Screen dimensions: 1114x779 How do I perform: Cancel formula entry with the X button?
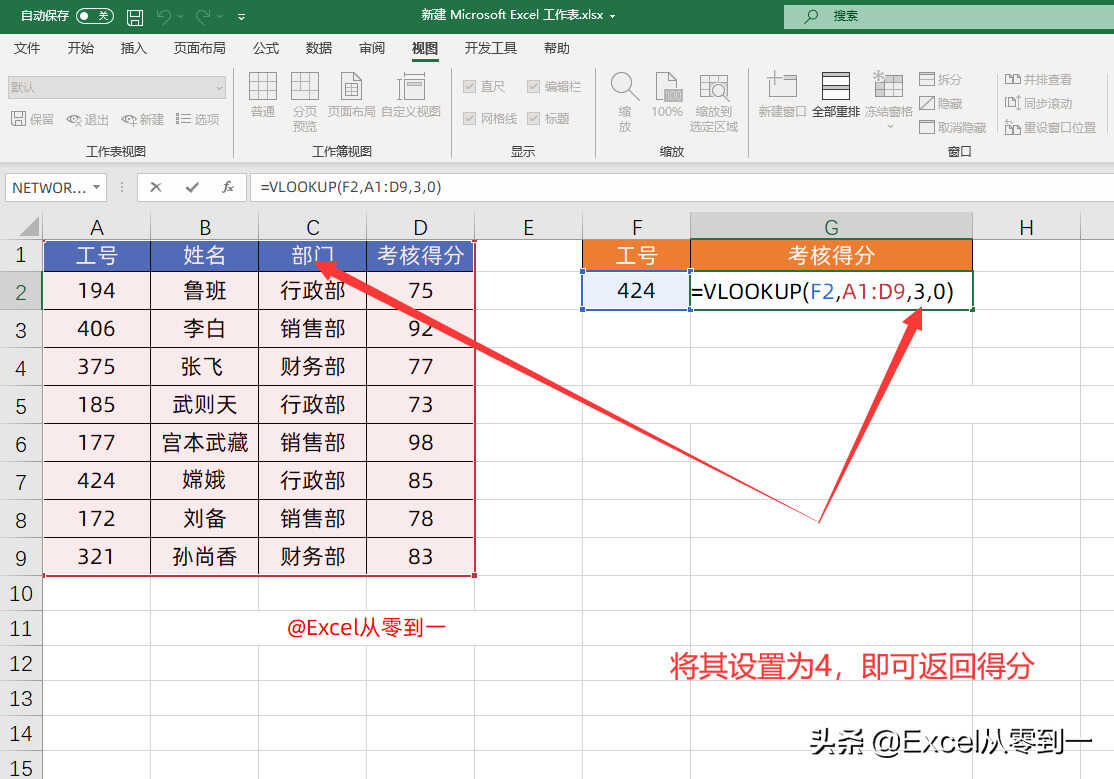[156, 187]
